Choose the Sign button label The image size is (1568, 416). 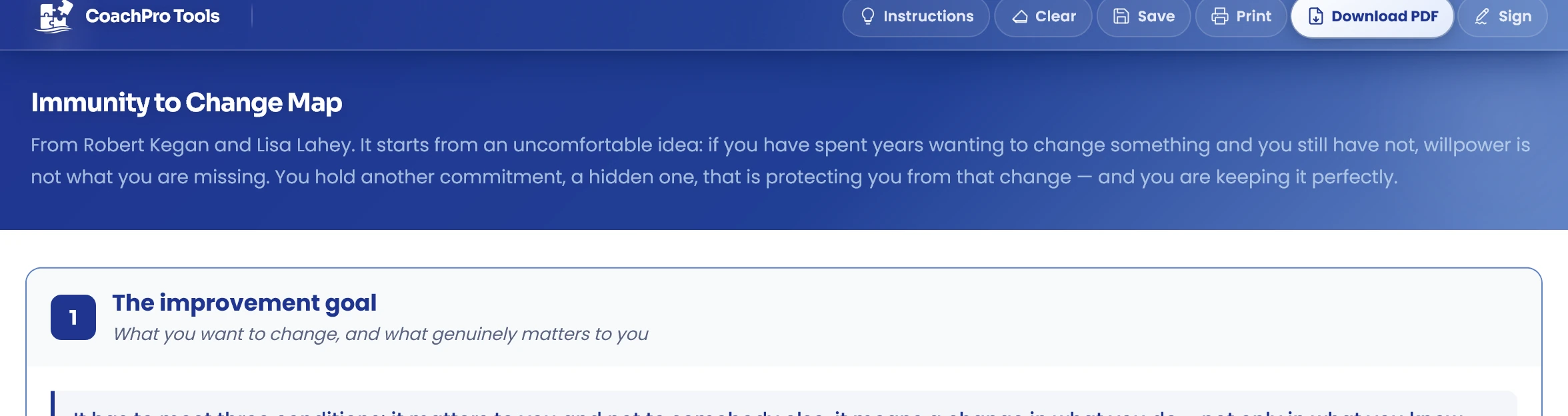click(1515, 16)
